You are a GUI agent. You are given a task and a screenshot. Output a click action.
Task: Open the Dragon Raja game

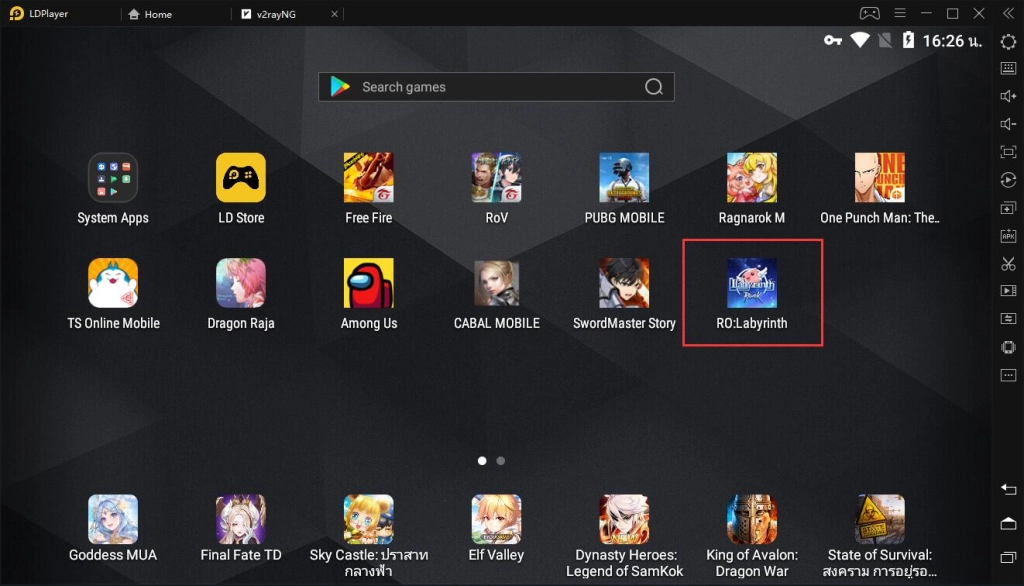point(241,283)
